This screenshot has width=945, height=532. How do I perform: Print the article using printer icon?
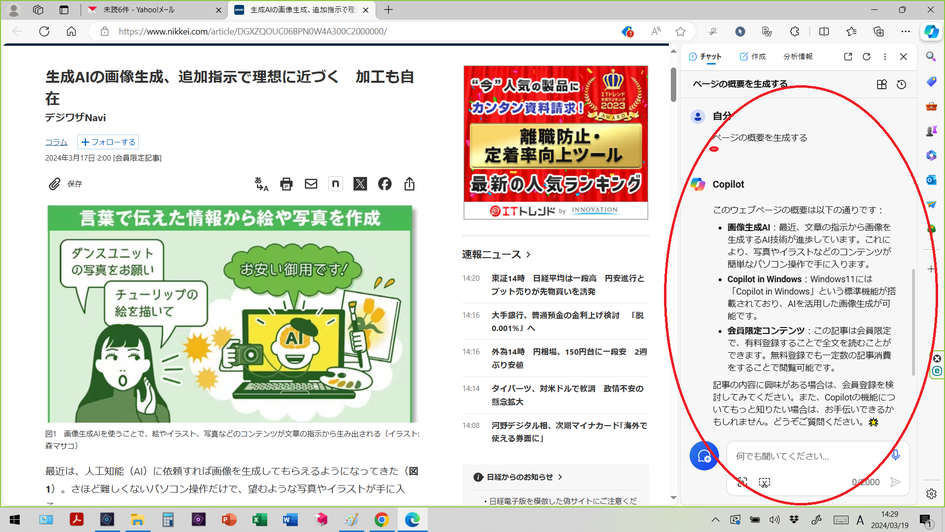286,184
